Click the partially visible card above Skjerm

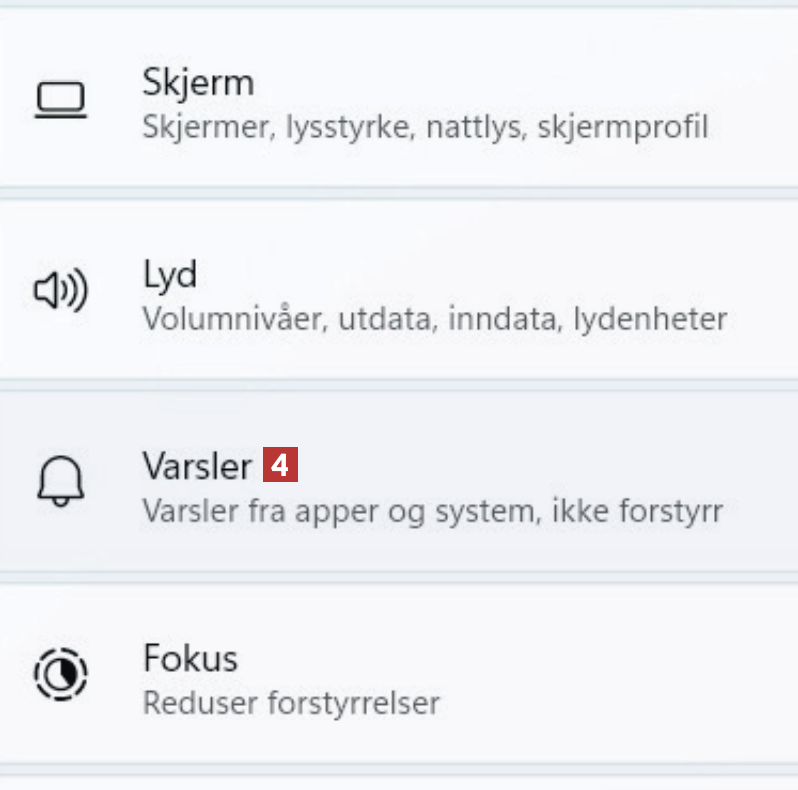[x=400, y=3]
